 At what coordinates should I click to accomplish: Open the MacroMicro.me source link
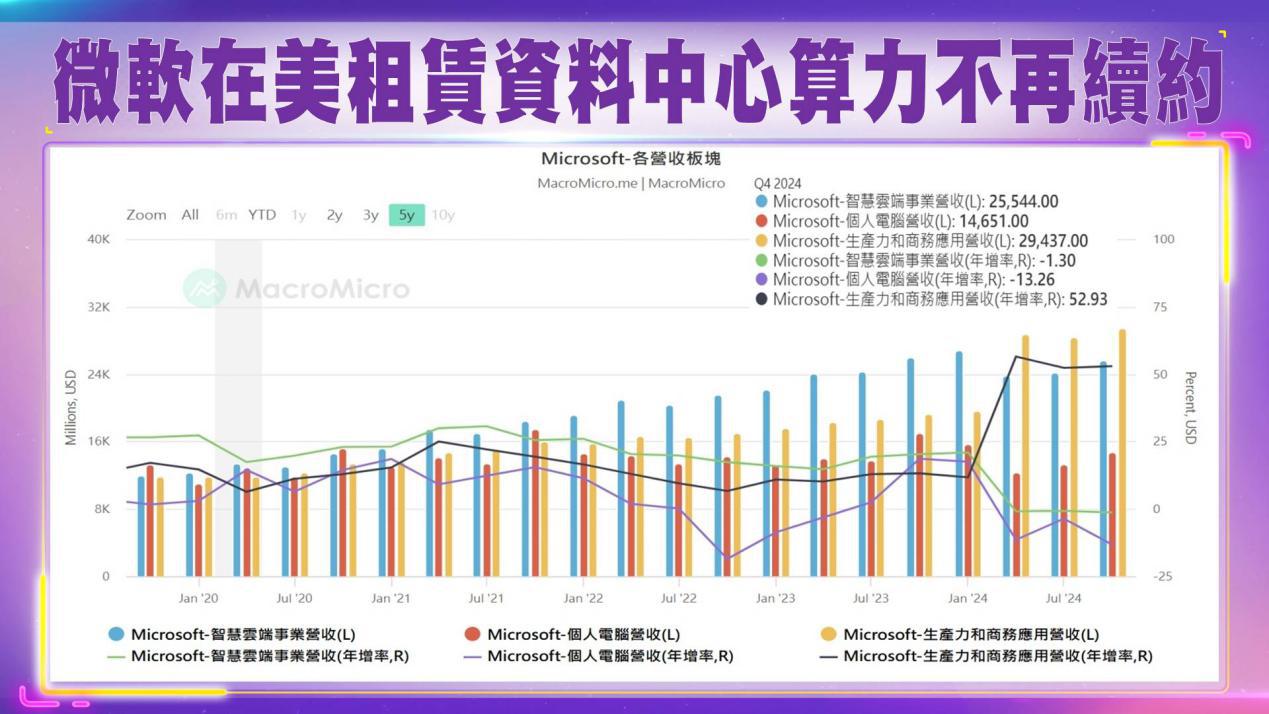point(584,183)
